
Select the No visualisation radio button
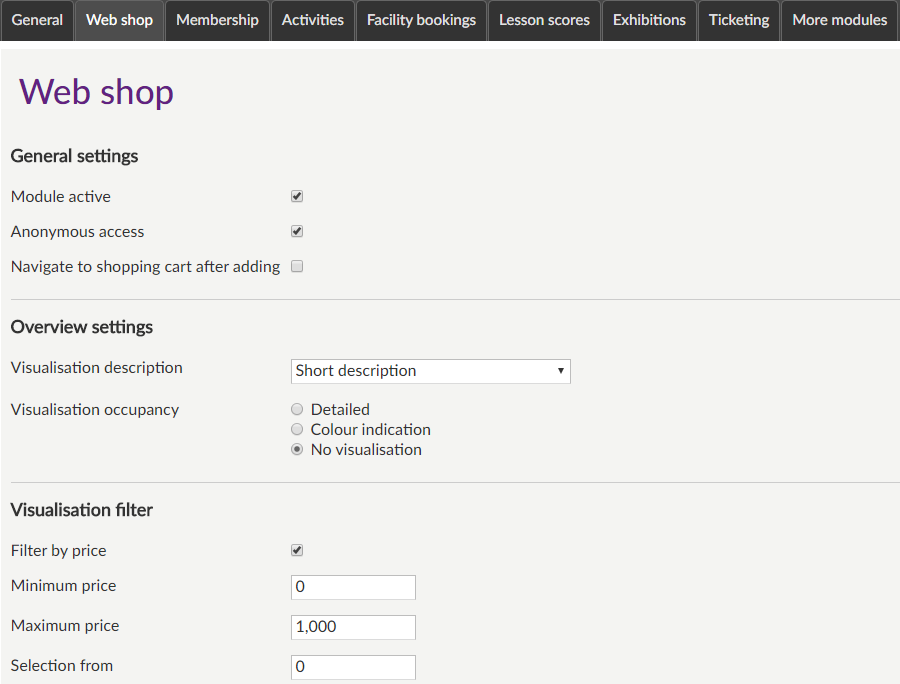pos(297,450)
